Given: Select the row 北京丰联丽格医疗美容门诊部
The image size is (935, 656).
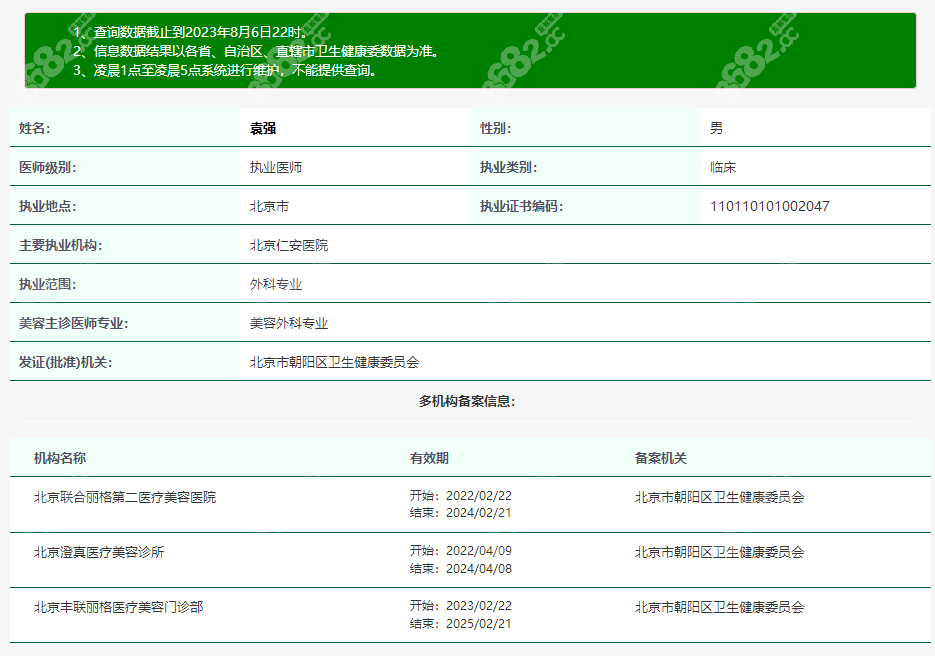Looking at the screenshot, I should click(470, 615).
